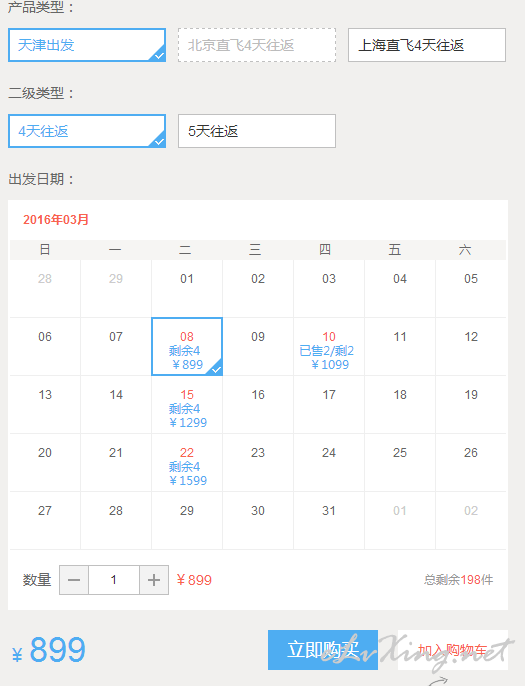Screen dimensions: 525x686
Task: Click calendar date 01 in first row
Action: (x=187, y=289)
